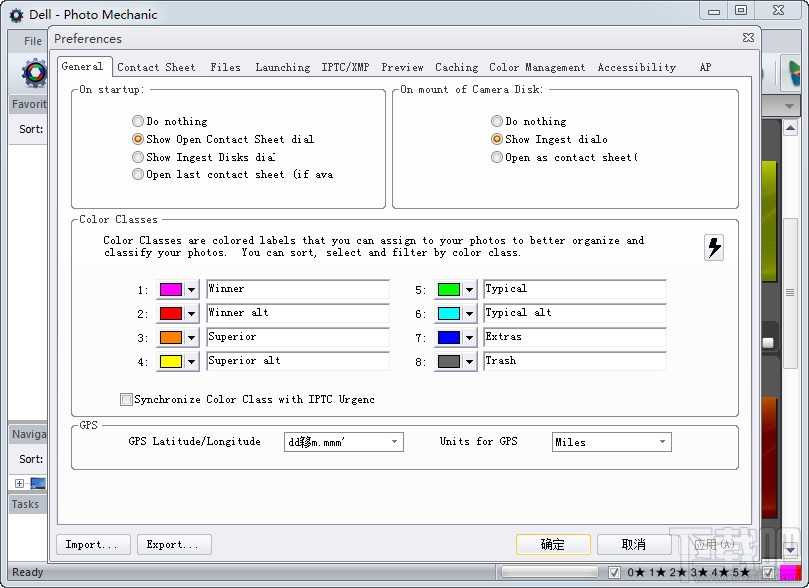Click green swatch for class 5

click(448, 289)
